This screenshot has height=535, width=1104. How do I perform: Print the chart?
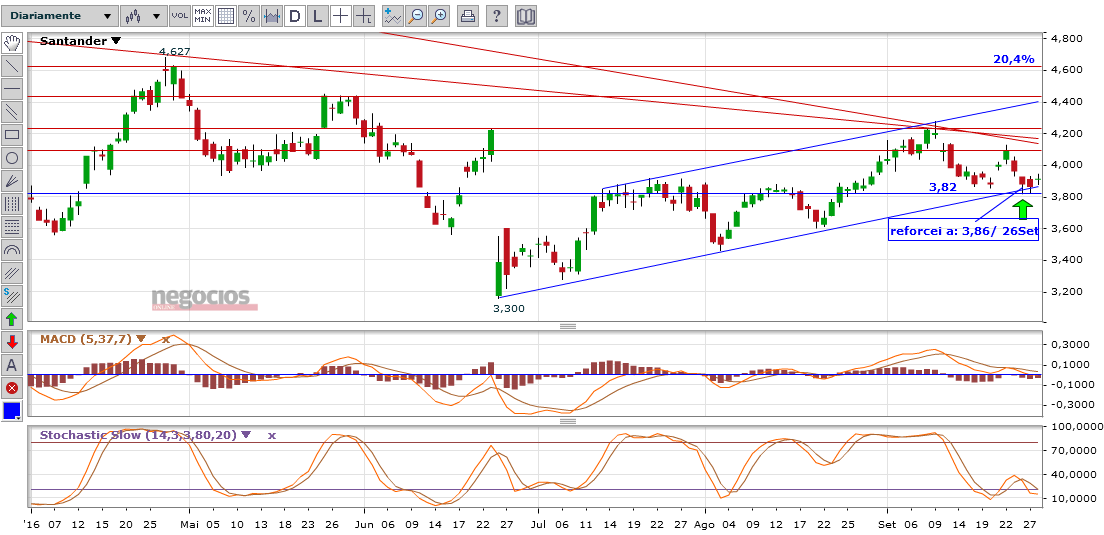coord(468,15)
